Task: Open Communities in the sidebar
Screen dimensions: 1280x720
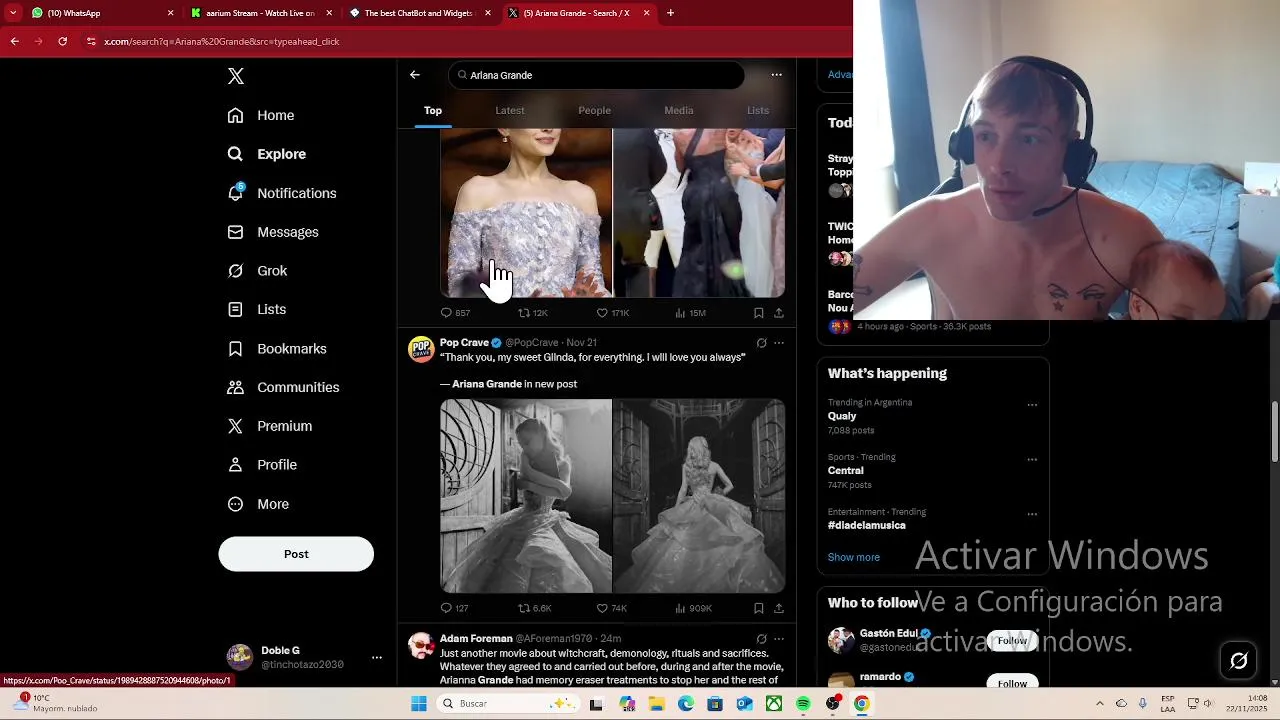Action: point(283,387)
